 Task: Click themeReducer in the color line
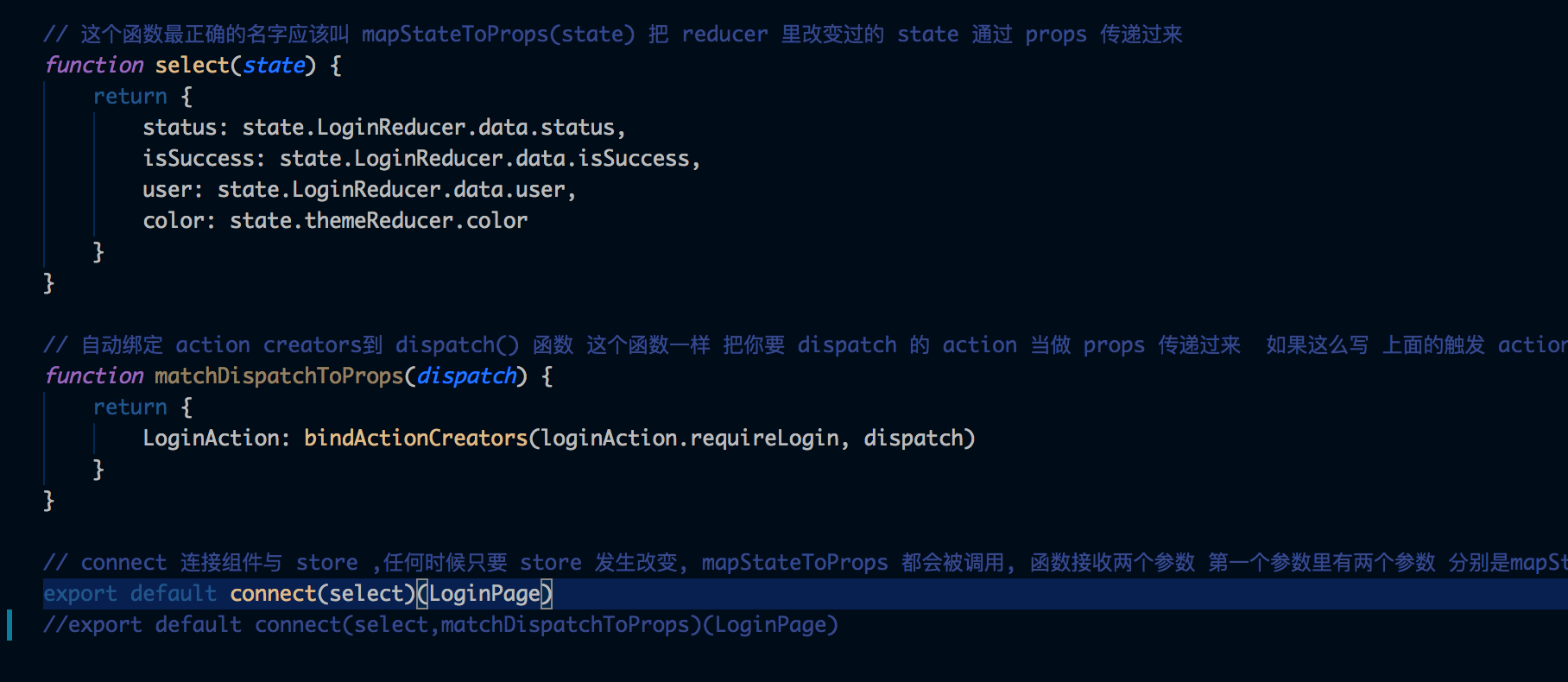tap(379, 221)
